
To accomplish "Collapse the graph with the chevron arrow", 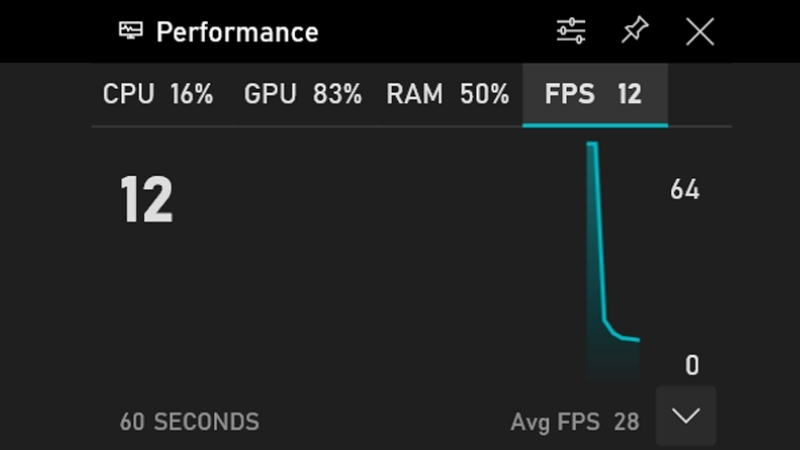I will coord(686,415).
